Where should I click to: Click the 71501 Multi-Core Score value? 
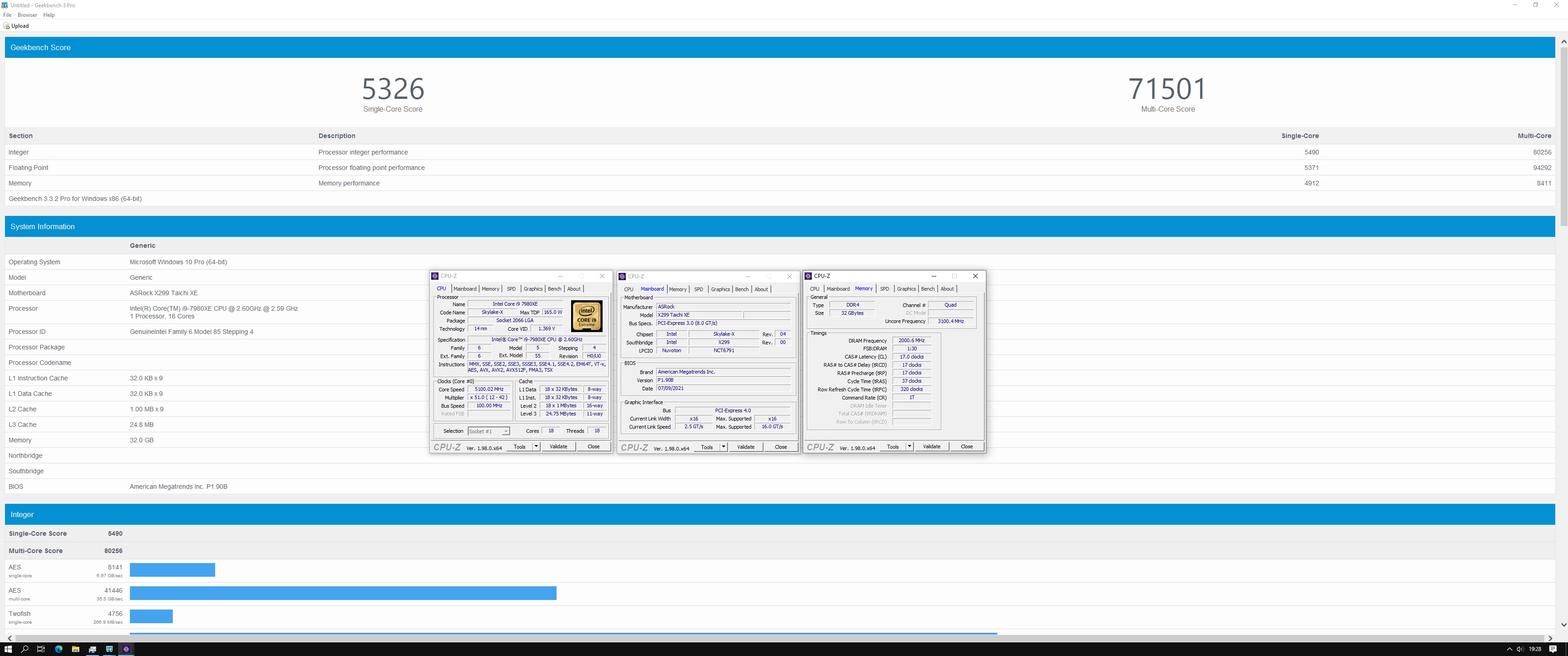click(x=1167, y=89)
